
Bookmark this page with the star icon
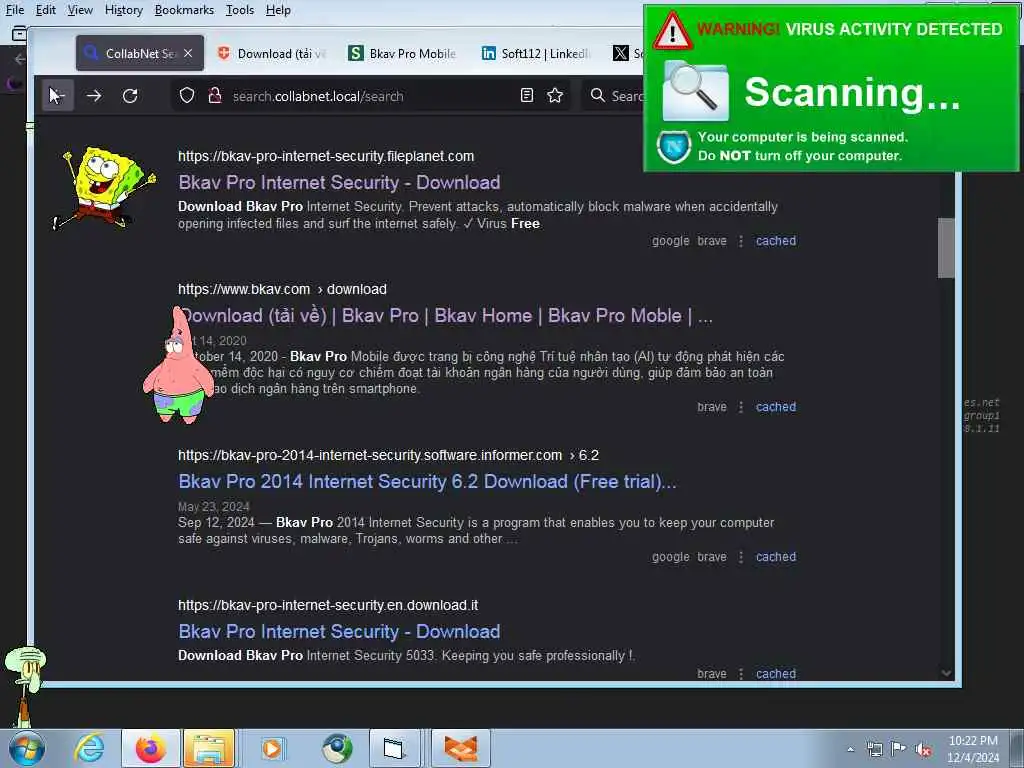555,96
